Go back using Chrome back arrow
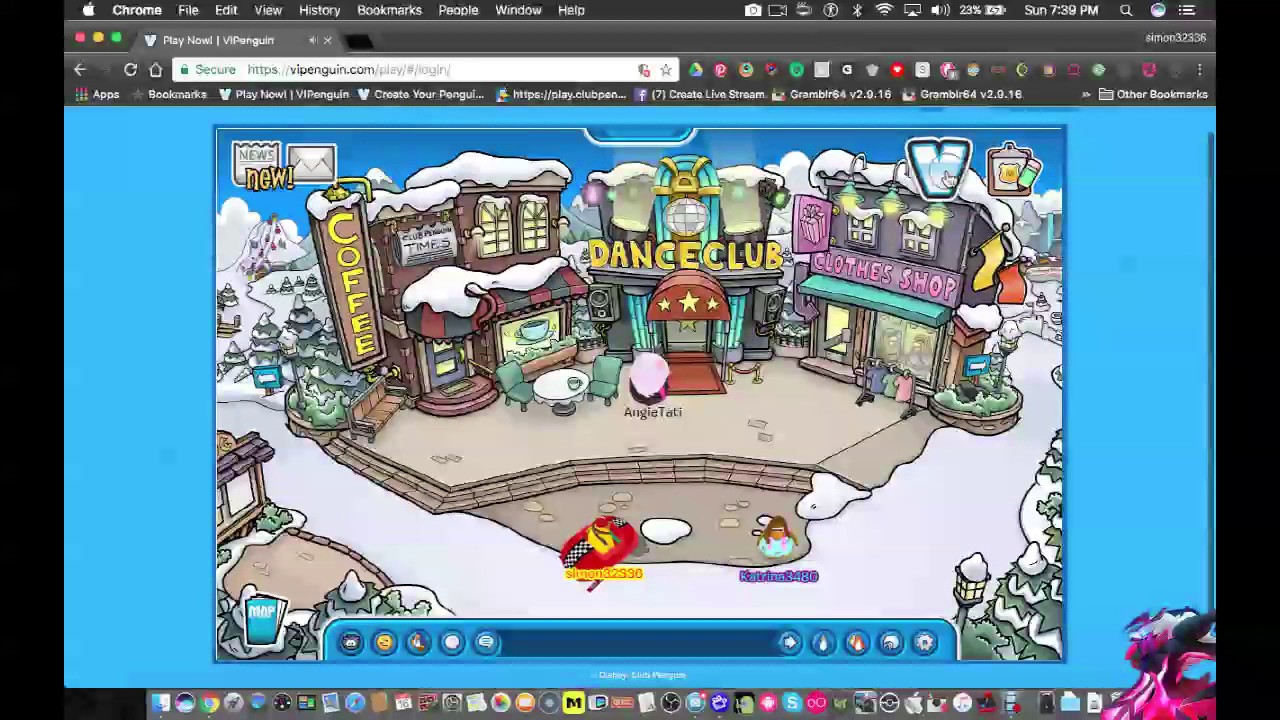This screenshot has width=1280, height=720. (x=80, y=69)
